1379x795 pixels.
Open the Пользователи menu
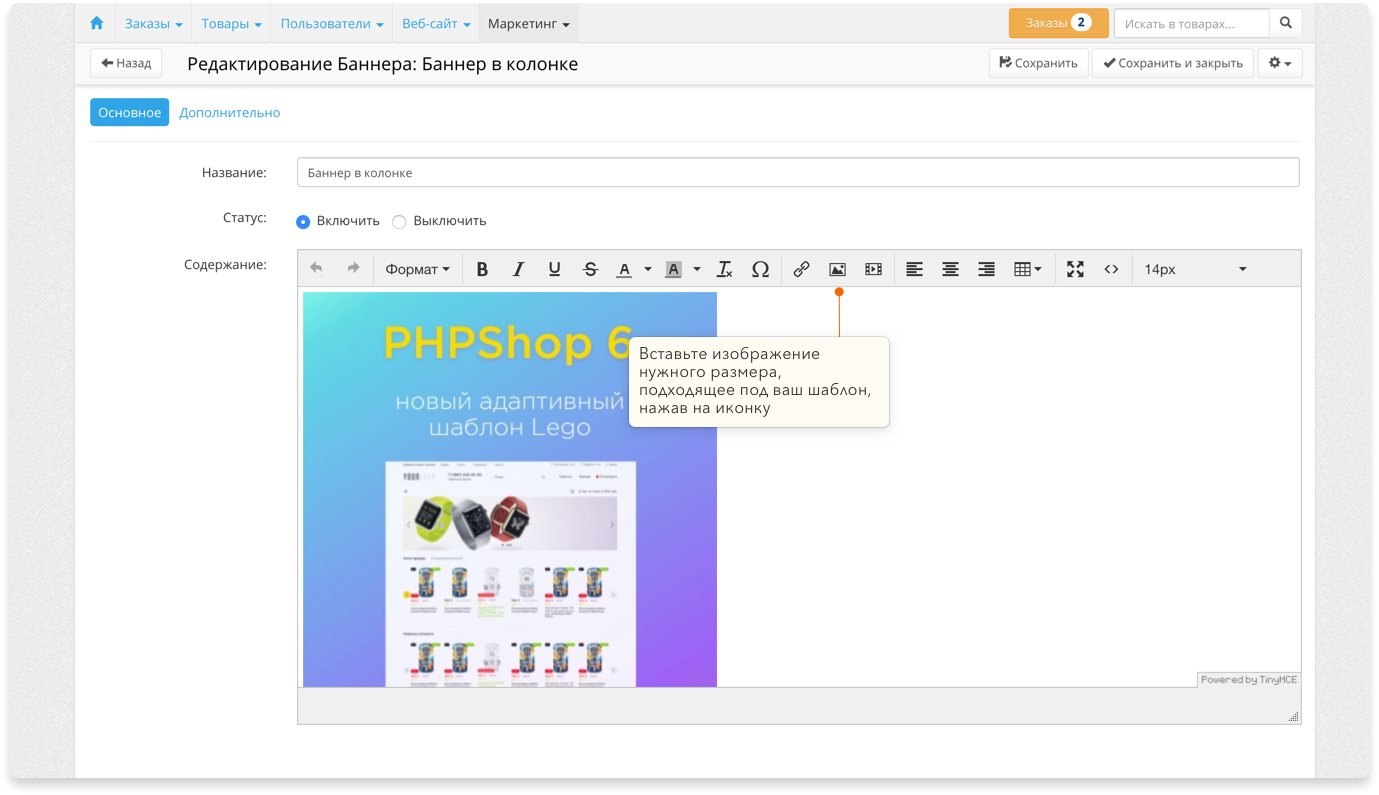(332, 23)
